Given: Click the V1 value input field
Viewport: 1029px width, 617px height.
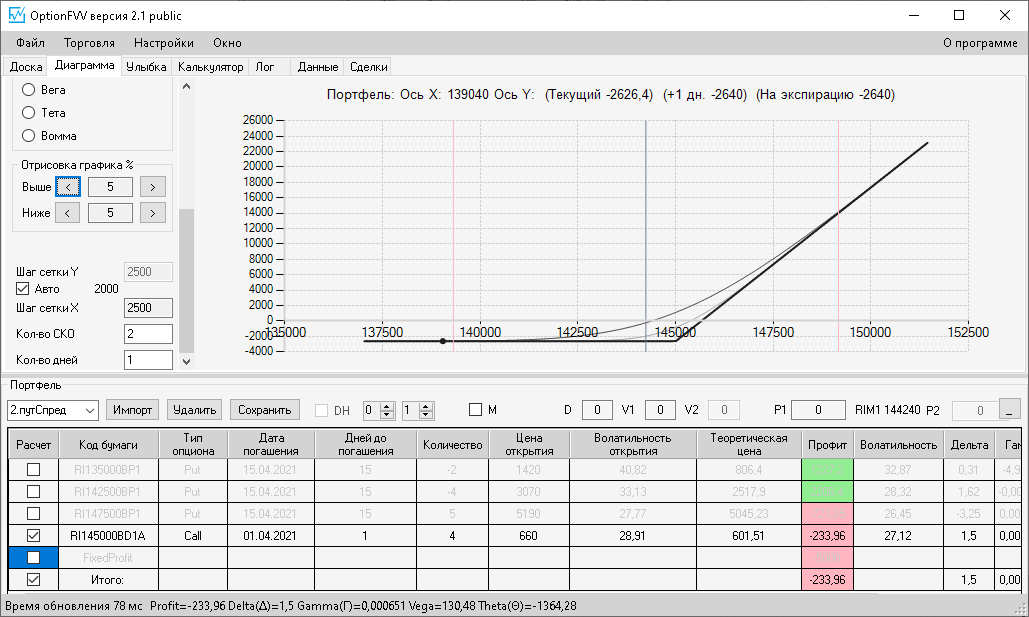Looking at the screenshot, I should click(x=660, y=410).
